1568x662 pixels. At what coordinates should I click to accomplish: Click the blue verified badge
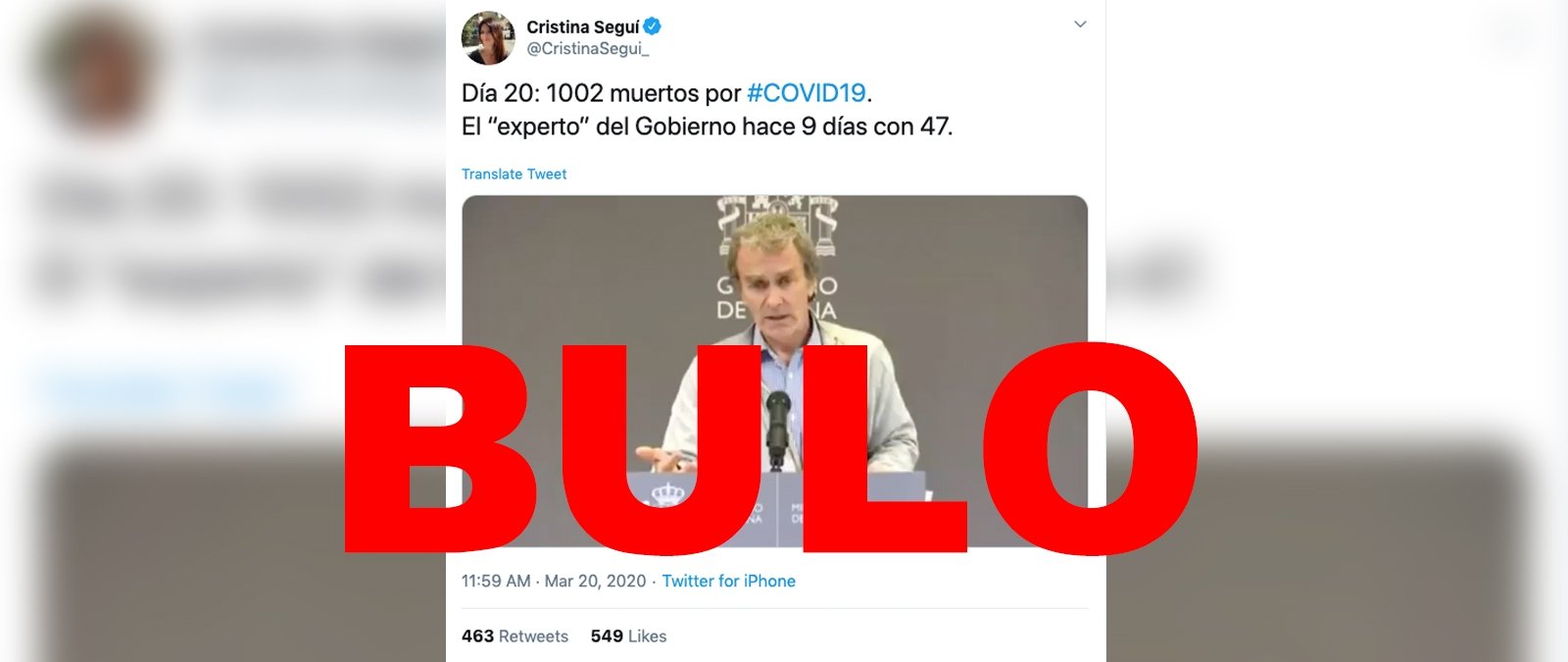pyautogui.click(x=652, y=26)
